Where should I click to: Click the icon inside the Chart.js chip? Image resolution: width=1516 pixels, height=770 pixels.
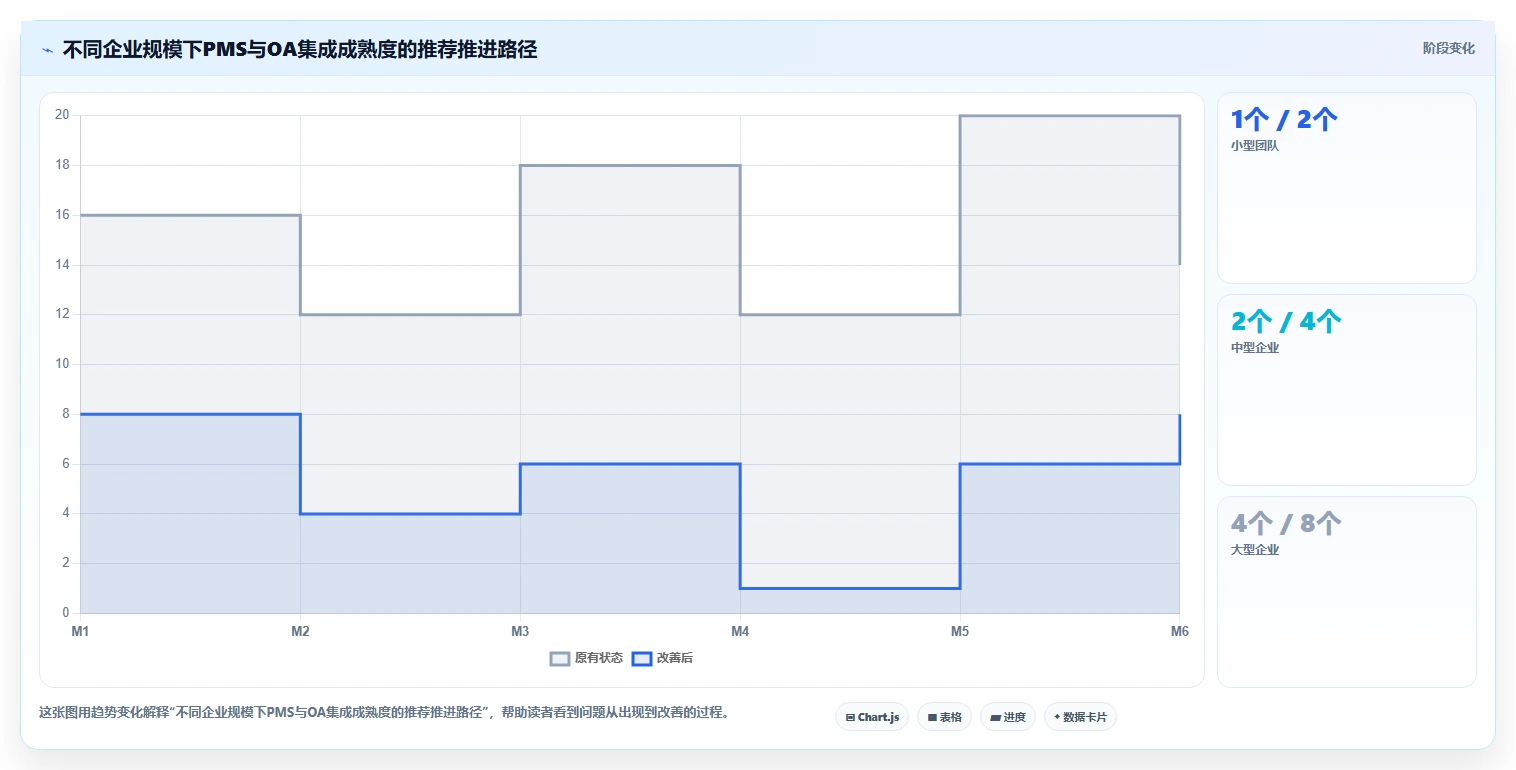(x=850, y=717)
